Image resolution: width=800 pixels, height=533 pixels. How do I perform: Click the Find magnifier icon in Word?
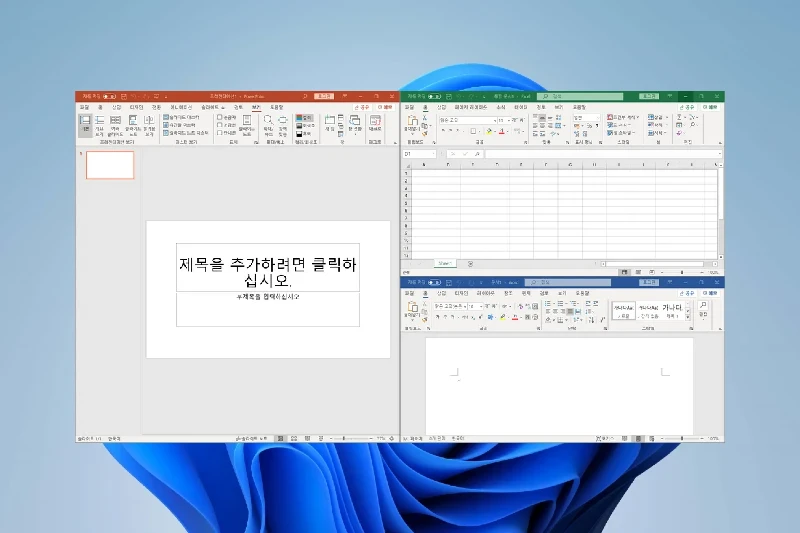pyautogui.click(x=702, y=306)
